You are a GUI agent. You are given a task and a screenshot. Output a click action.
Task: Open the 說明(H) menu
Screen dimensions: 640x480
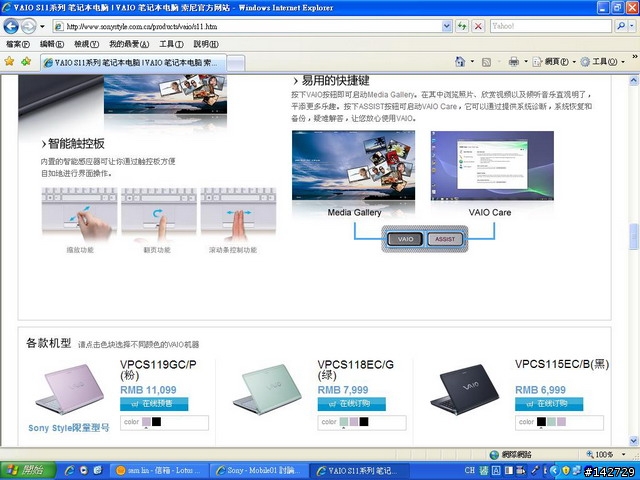(206, 44)
